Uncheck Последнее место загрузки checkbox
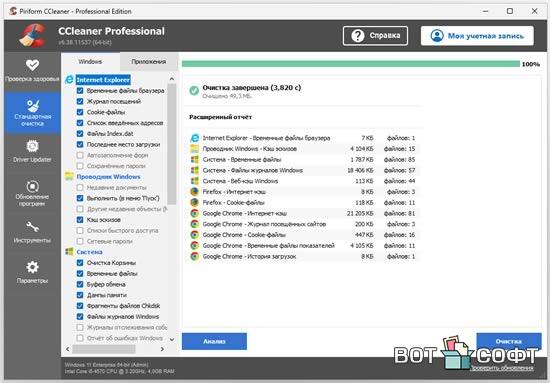The width and height of the screenshot is (550, 383). 80,145
